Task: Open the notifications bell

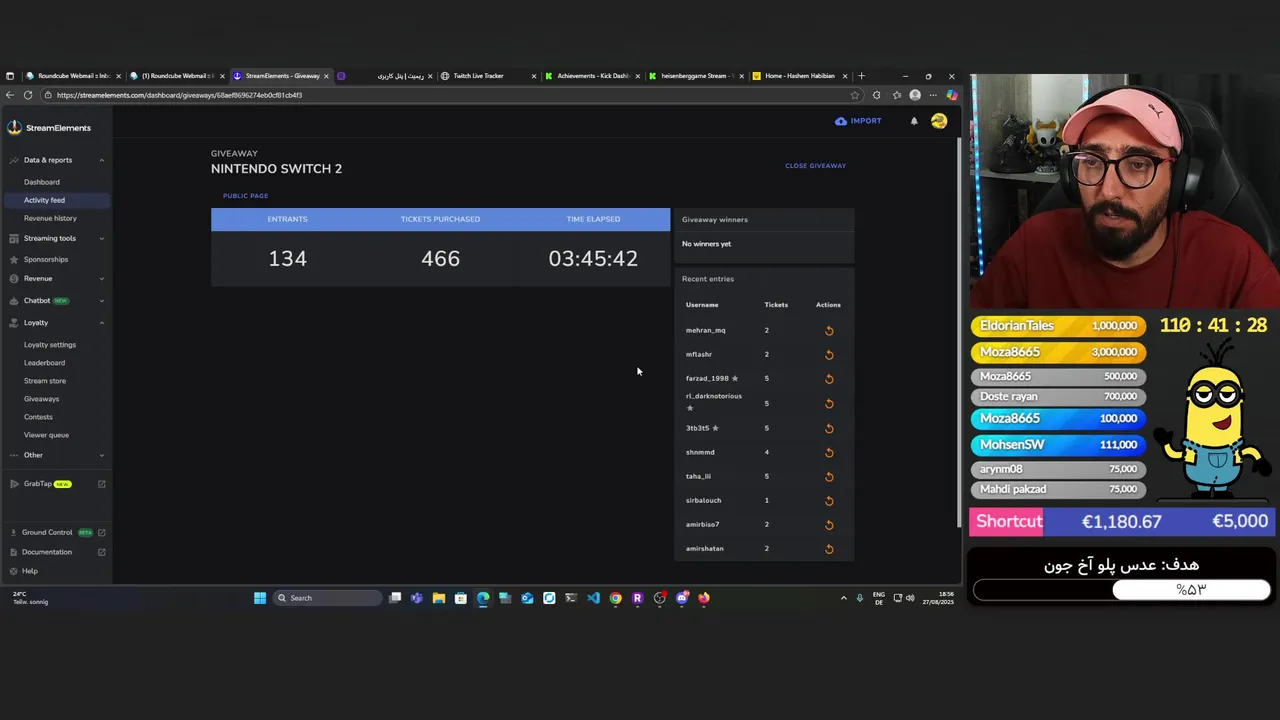Action: tap(914, 121)
